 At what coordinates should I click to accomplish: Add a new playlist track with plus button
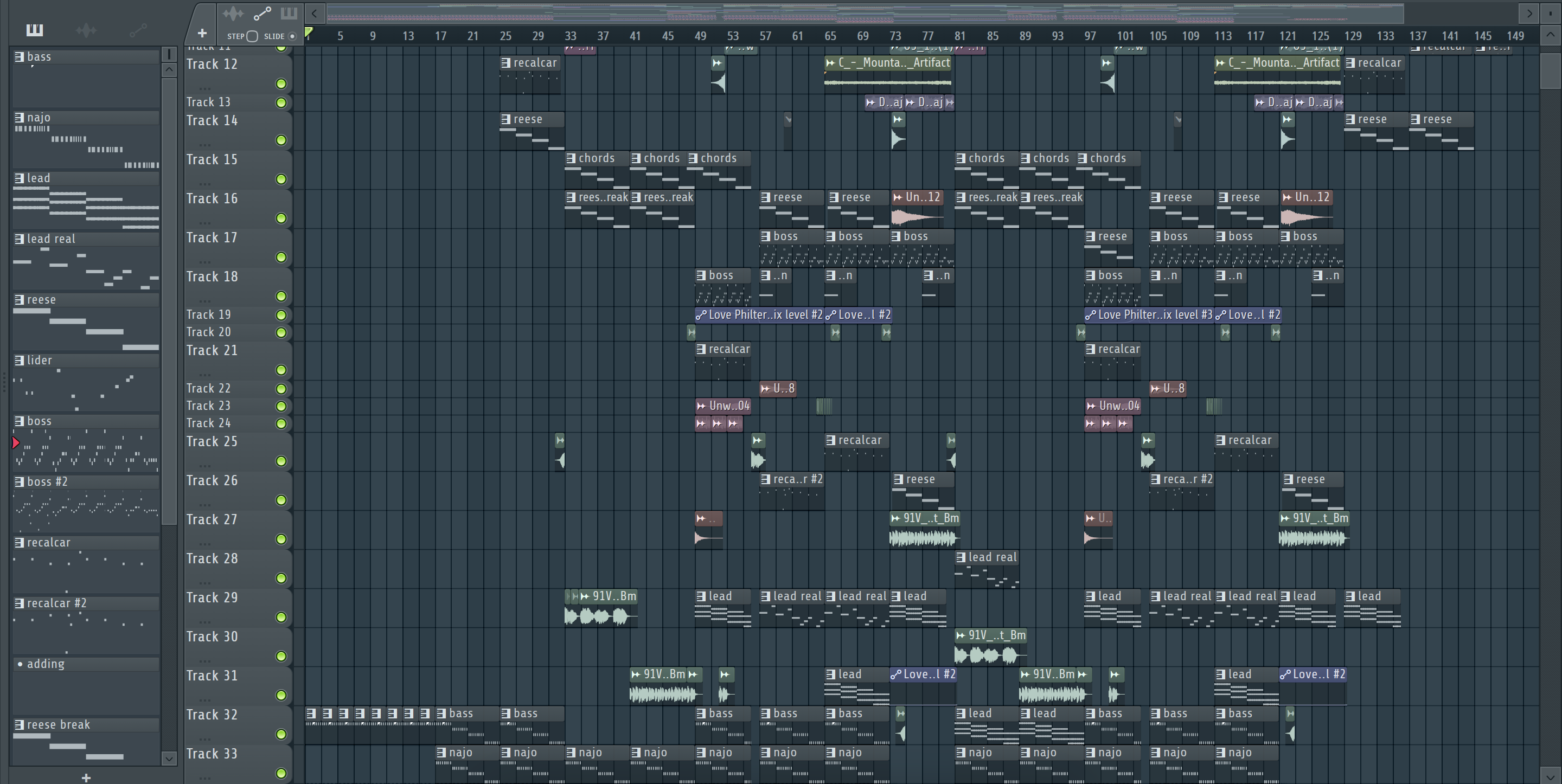pos(202,33)
